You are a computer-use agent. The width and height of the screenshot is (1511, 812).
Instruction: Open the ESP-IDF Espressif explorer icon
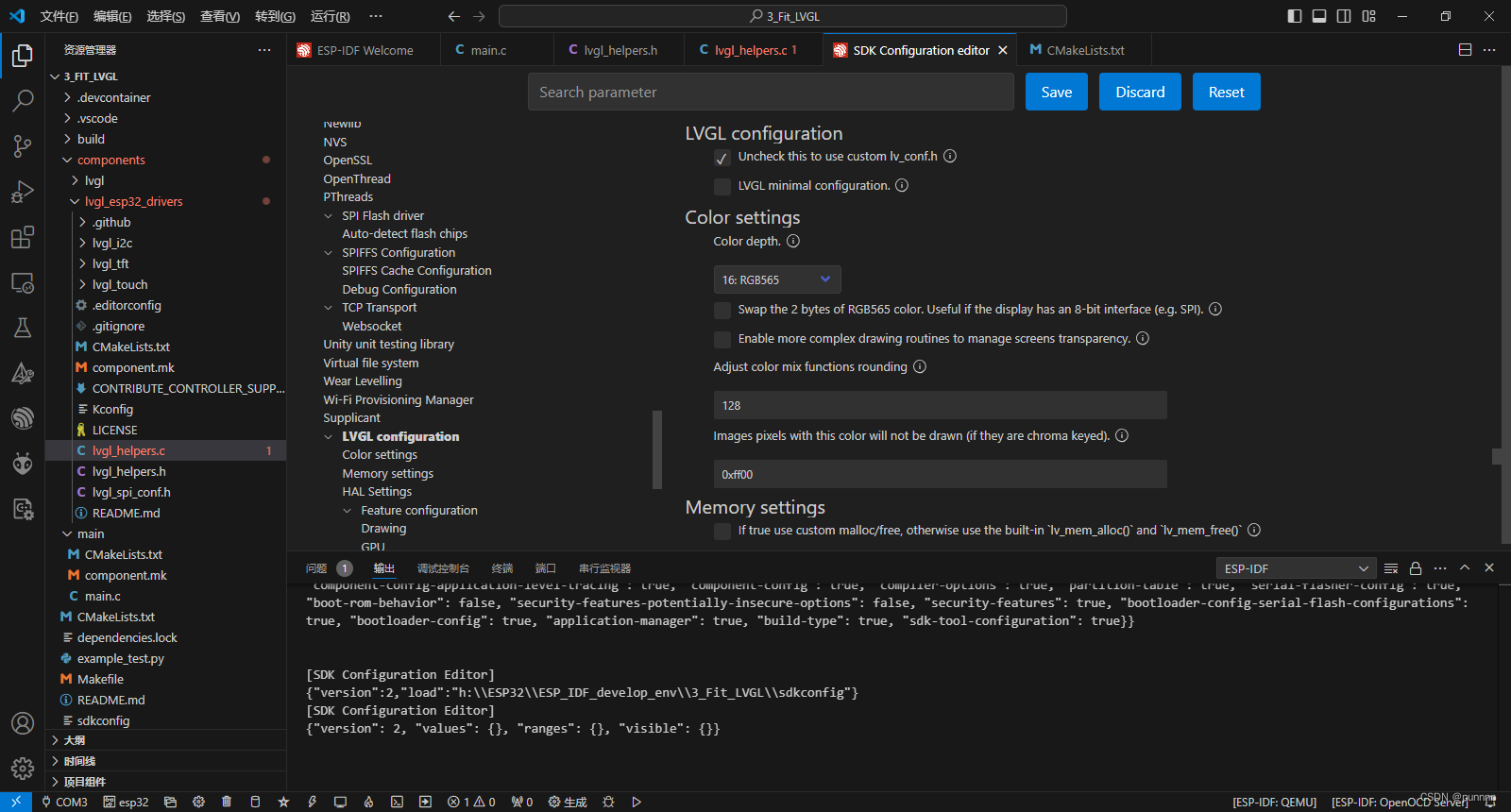(x=23, y=418)
